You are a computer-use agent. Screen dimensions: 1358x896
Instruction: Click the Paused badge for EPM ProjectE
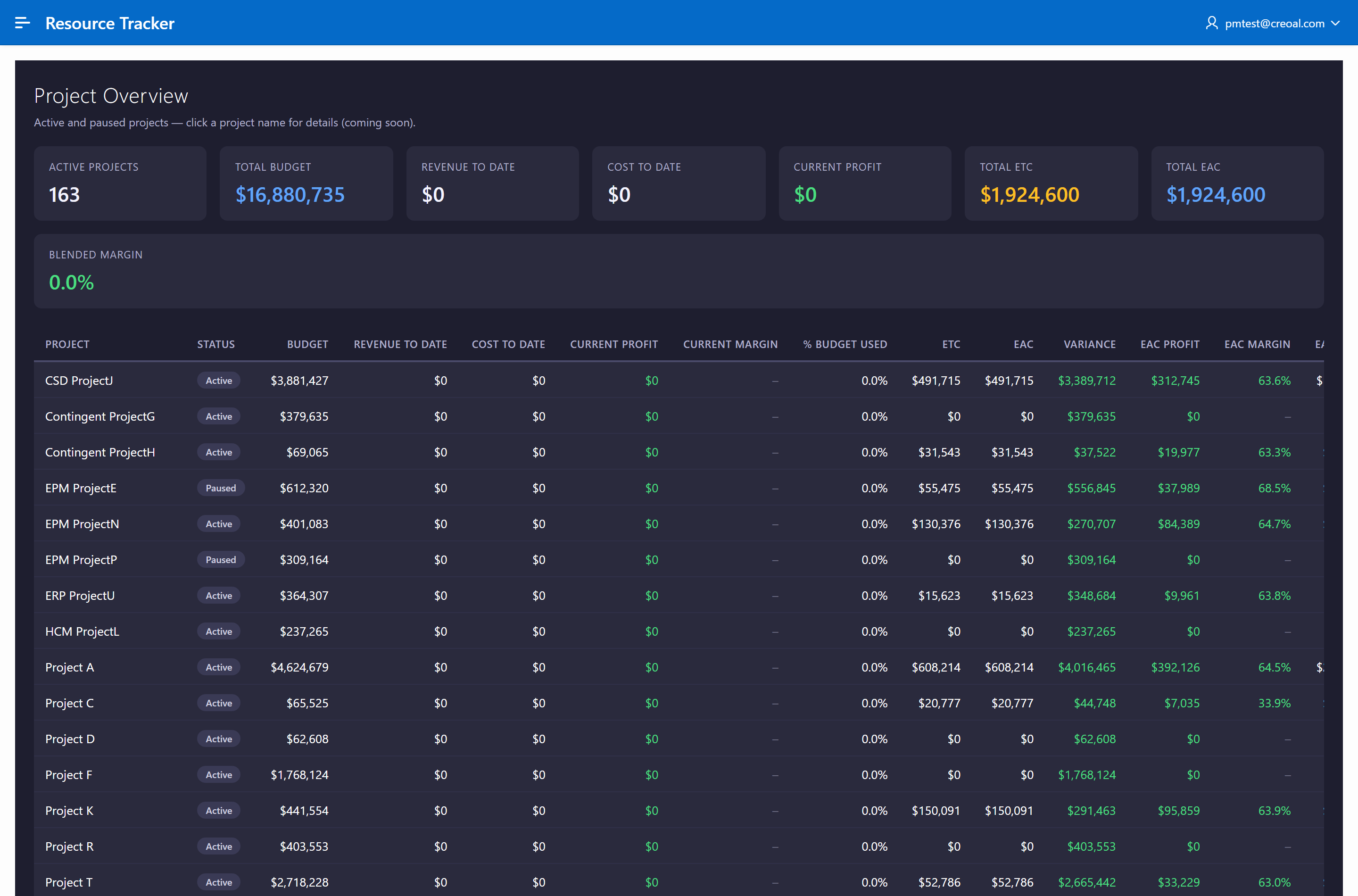[221, 488]
